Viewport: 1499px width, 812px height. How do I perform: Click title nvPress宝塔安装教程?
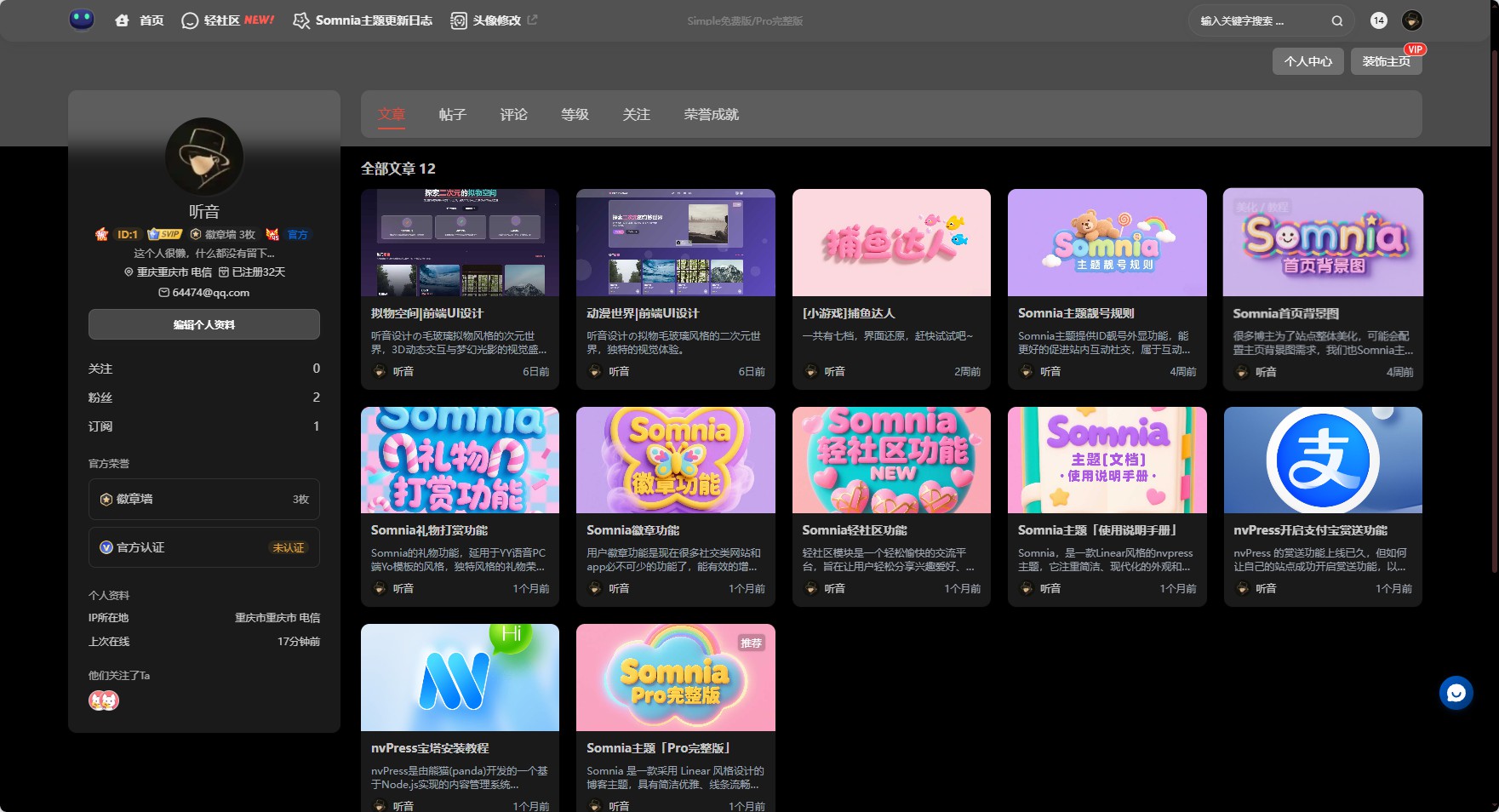click(430, 748)
